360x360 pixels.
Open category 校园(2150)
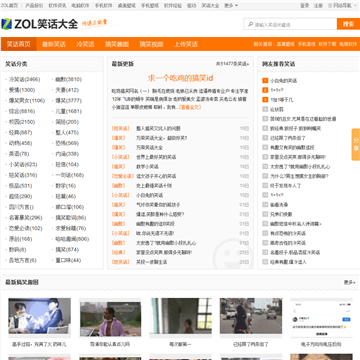click(x=22, y=122)
